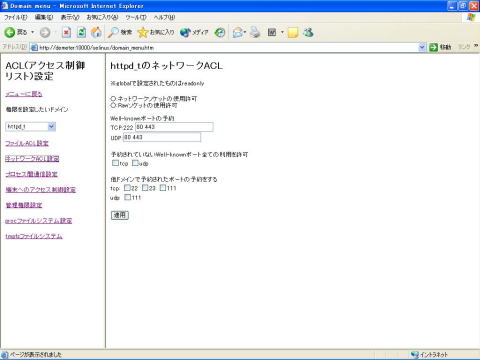Screen dimensions: 480x360
Task: Open the File menu
Action: pyautogui.click(x=15, y=17)
